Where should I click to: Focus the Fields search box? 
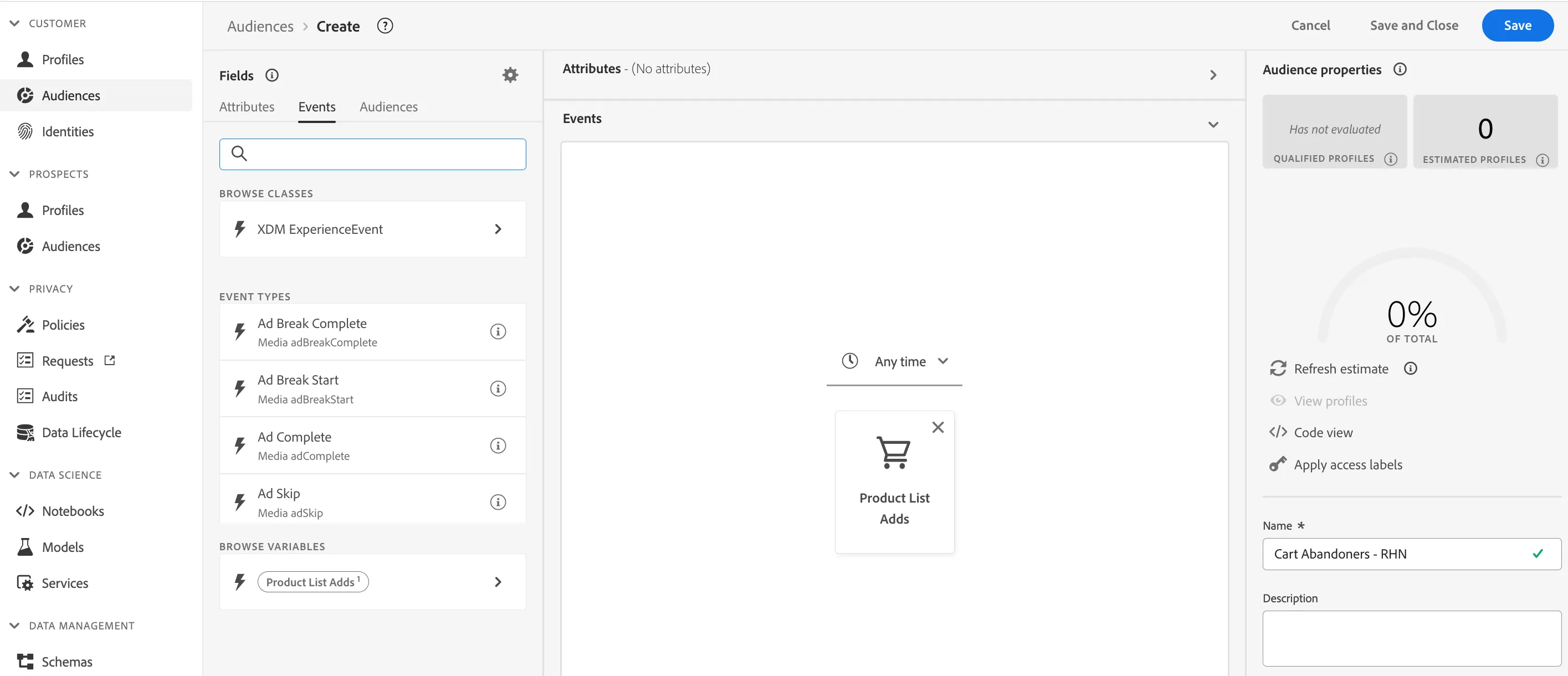(x=372, y=154)
